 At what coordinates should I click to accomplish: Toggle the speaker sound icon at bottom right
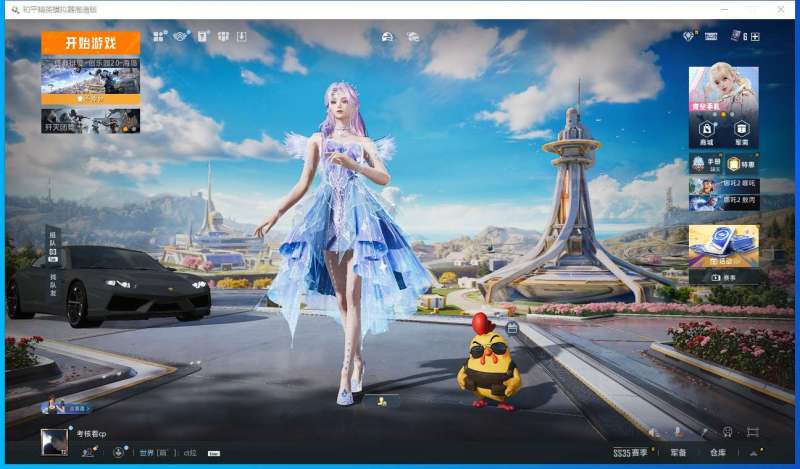click(653, 433)
